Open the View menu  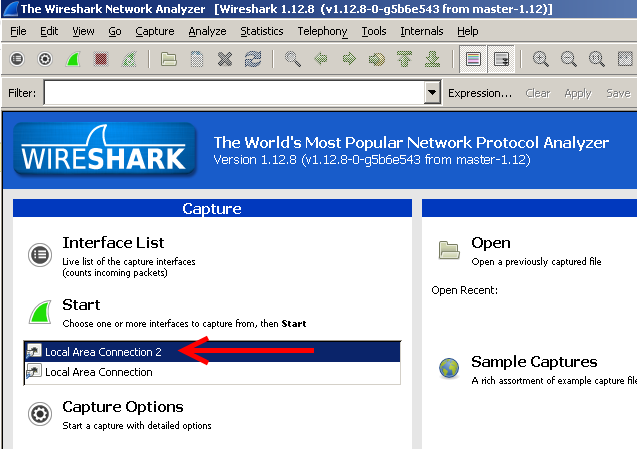point(83,31)
